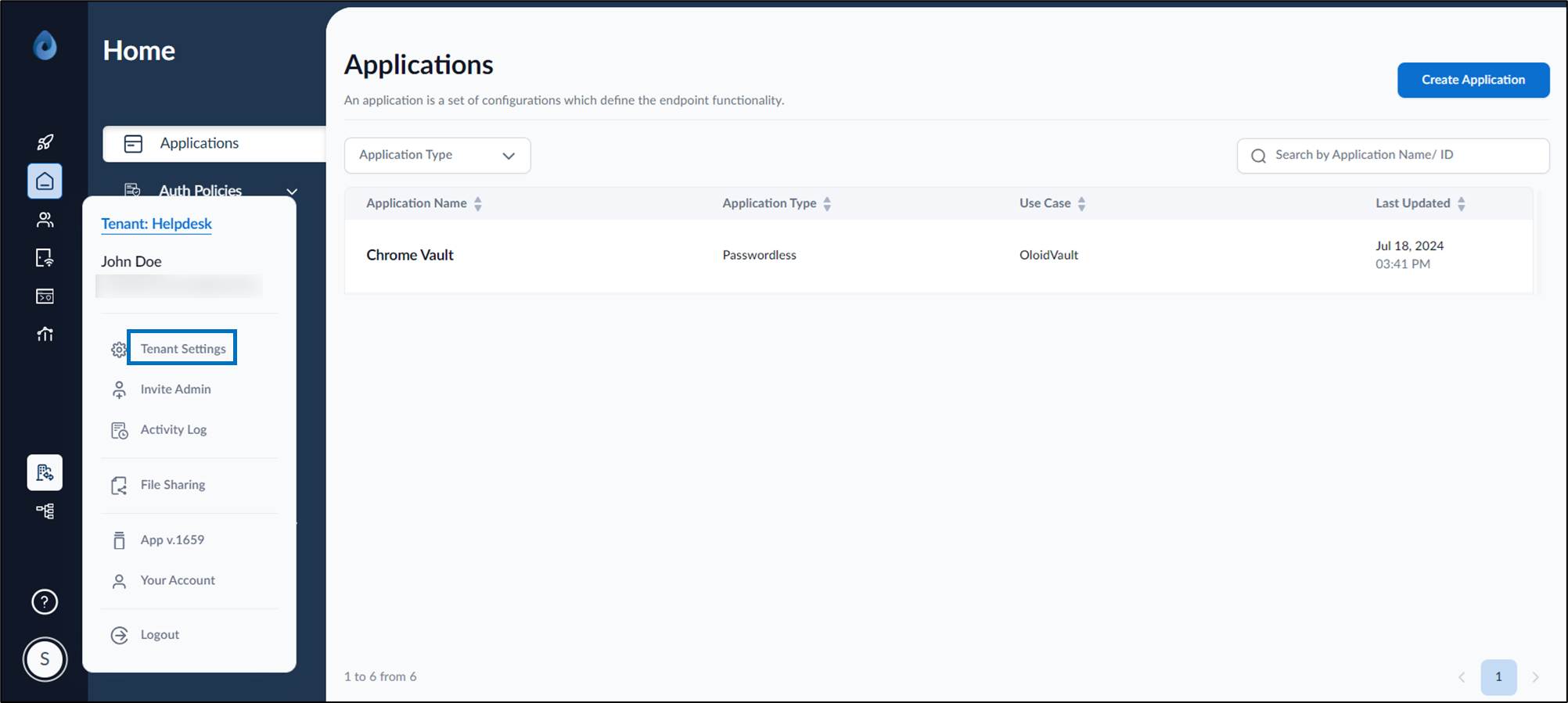The image size is (1568, 703).
Task: Go to page 1 in pagination
Action: (1498, 676)
